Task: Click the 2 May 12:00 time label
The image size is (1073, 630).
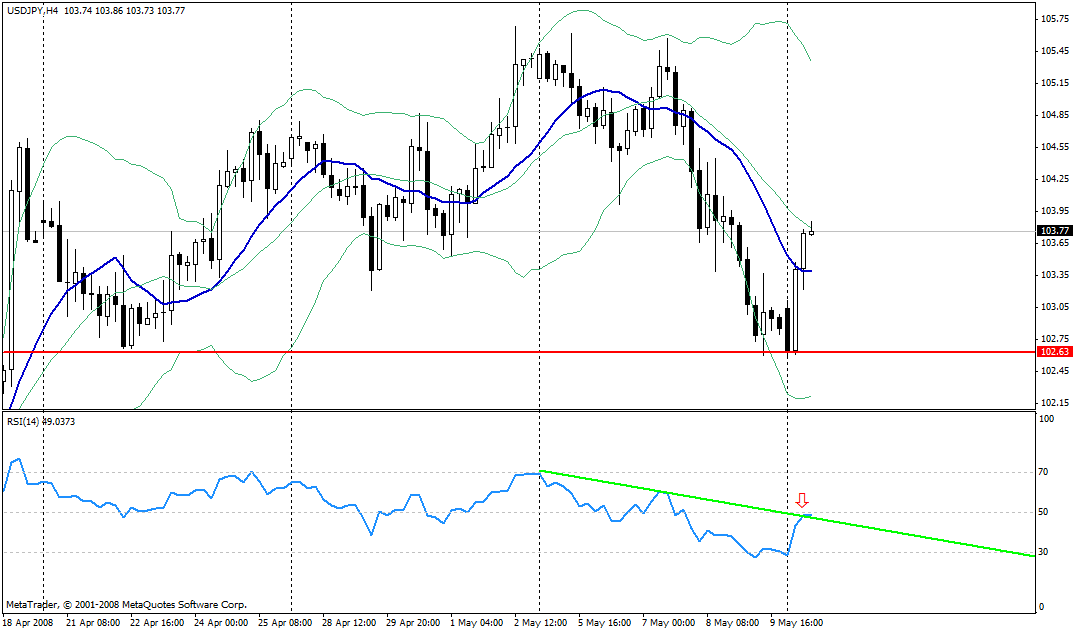Action: point(539,622)
